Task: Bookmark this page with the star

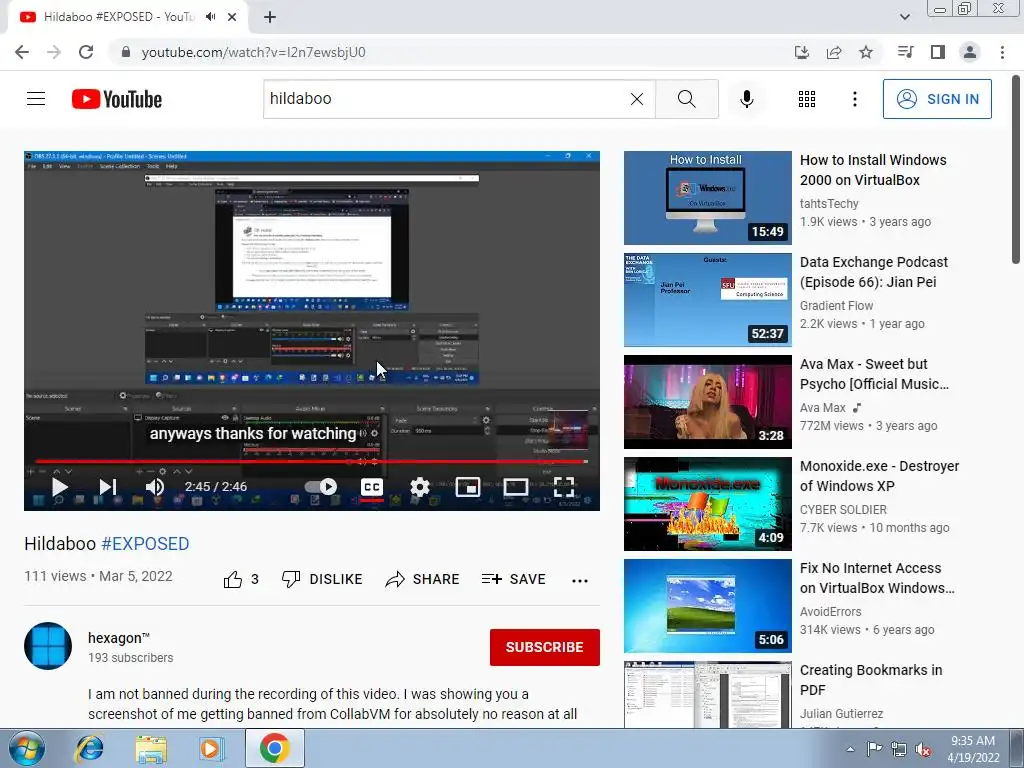Action: pos(866,52)
